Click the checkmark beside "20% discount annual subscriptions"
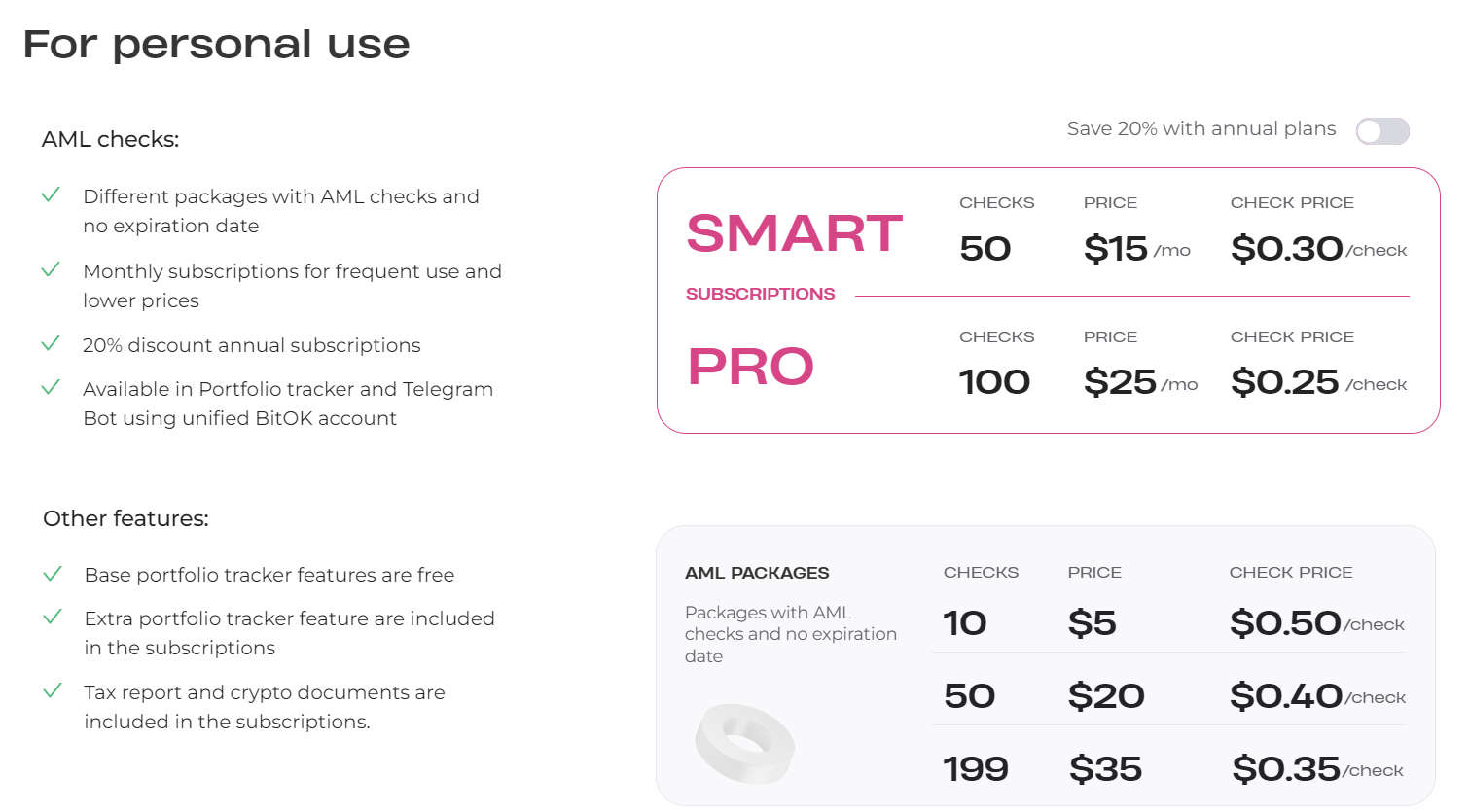Image resolution: width=1469 pixels, height=812 pixels. pos(52,344)
